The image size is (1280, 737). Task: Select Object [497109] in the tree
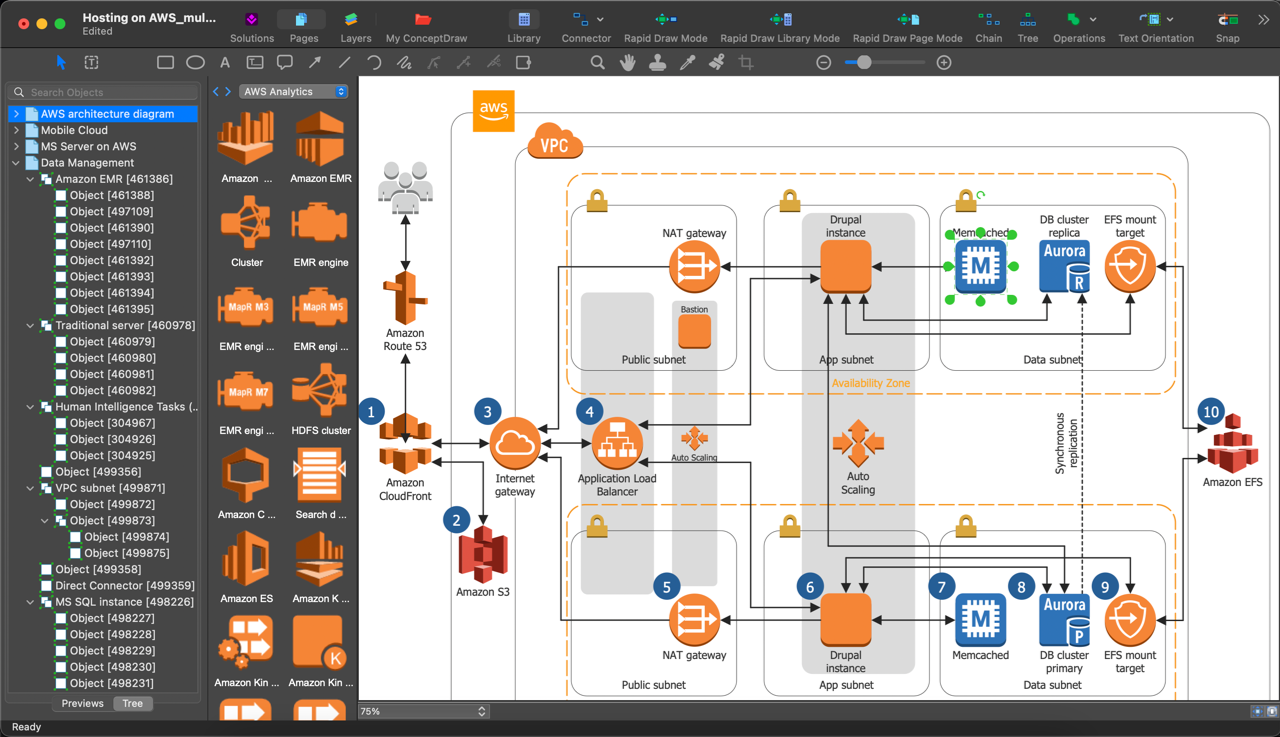[x=111, y=211]
